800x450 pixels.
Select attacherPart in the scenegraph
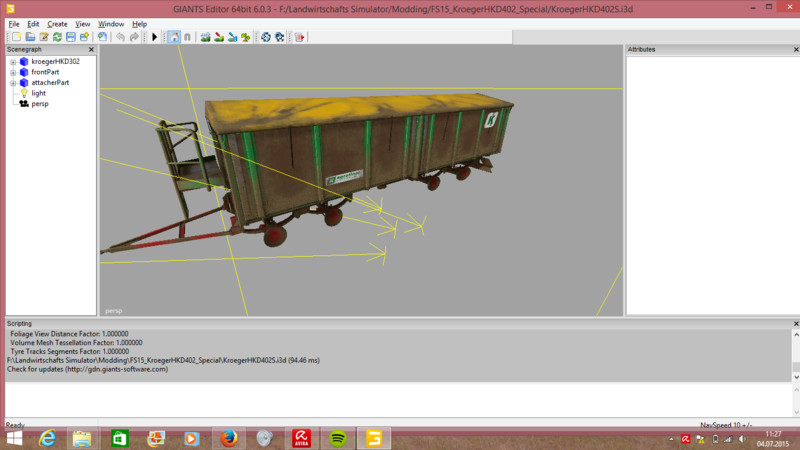tap(50, 82)
